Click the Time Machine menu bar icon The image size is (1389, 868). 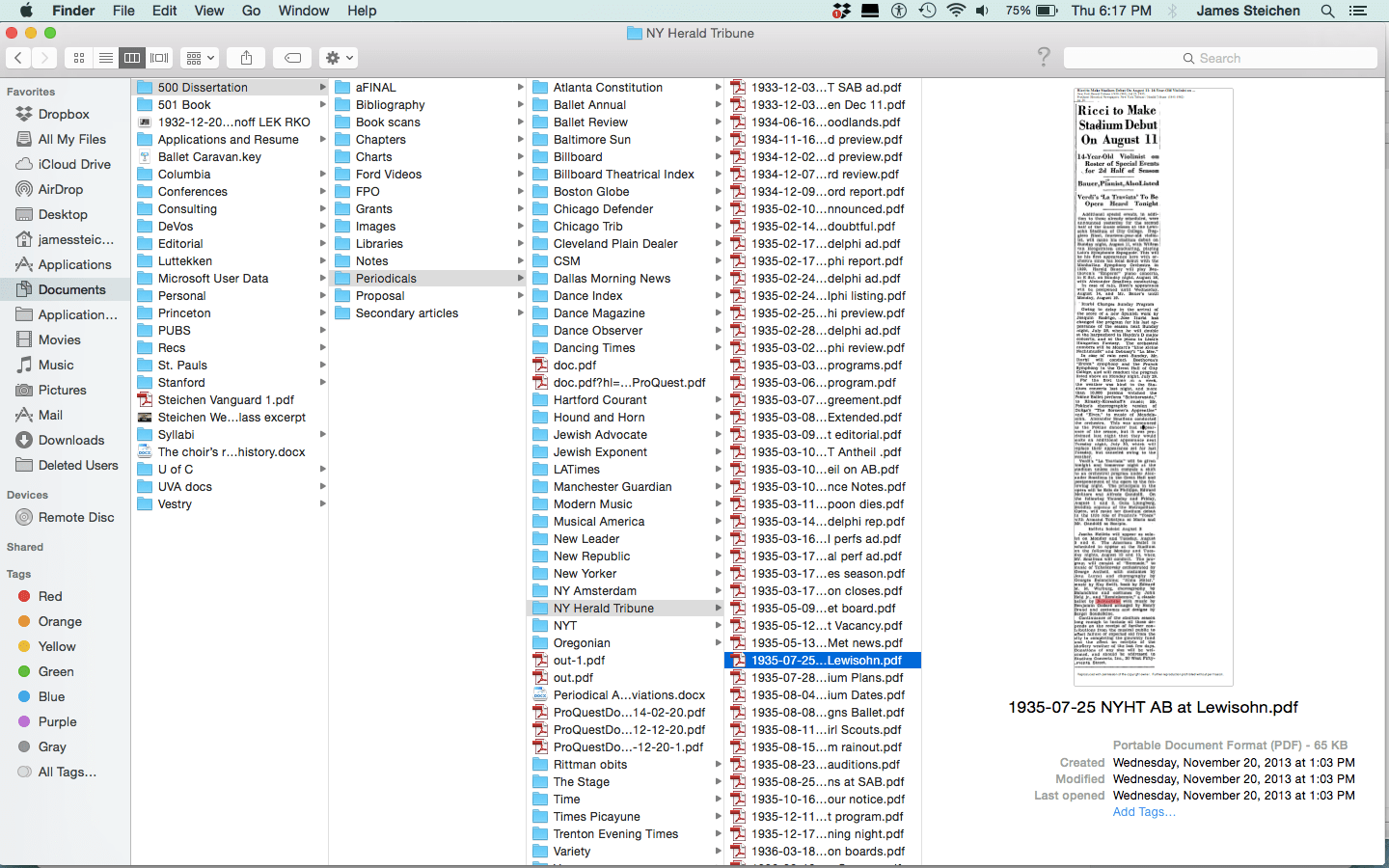[x=927, y=11]
